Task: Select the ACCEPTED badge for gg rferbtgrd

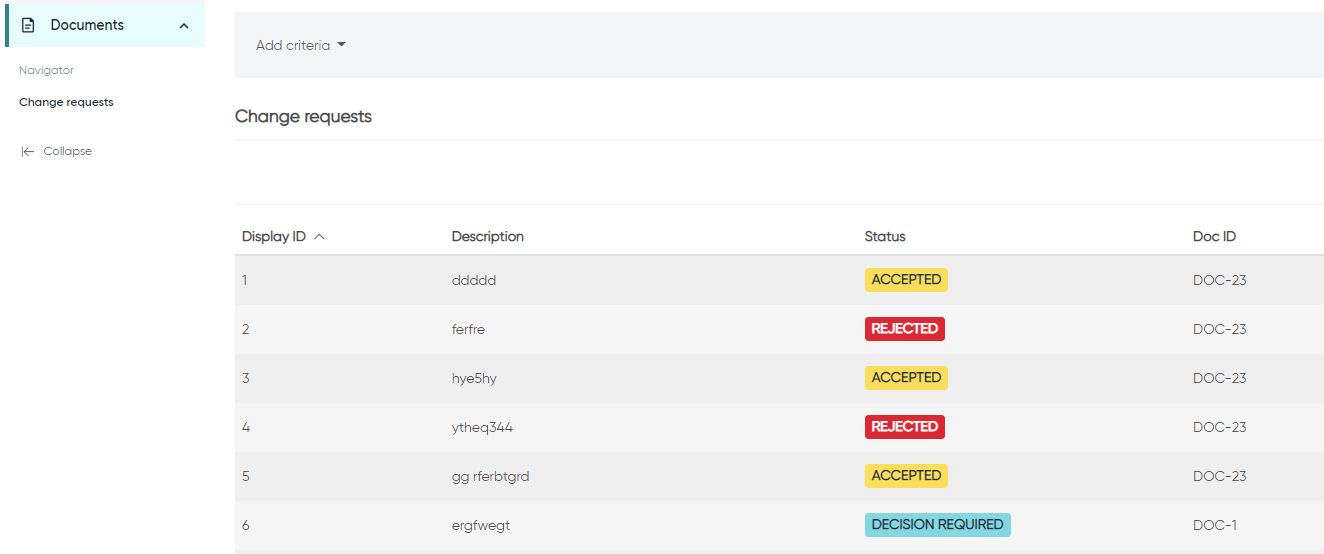Action: coord(906,476)
